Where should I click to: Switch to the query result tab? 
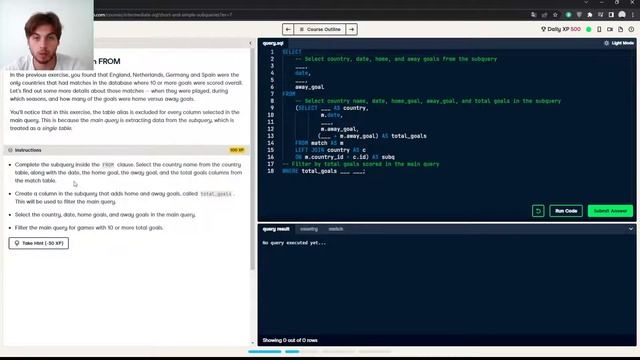pyautogui.click(x=276, y=229)
